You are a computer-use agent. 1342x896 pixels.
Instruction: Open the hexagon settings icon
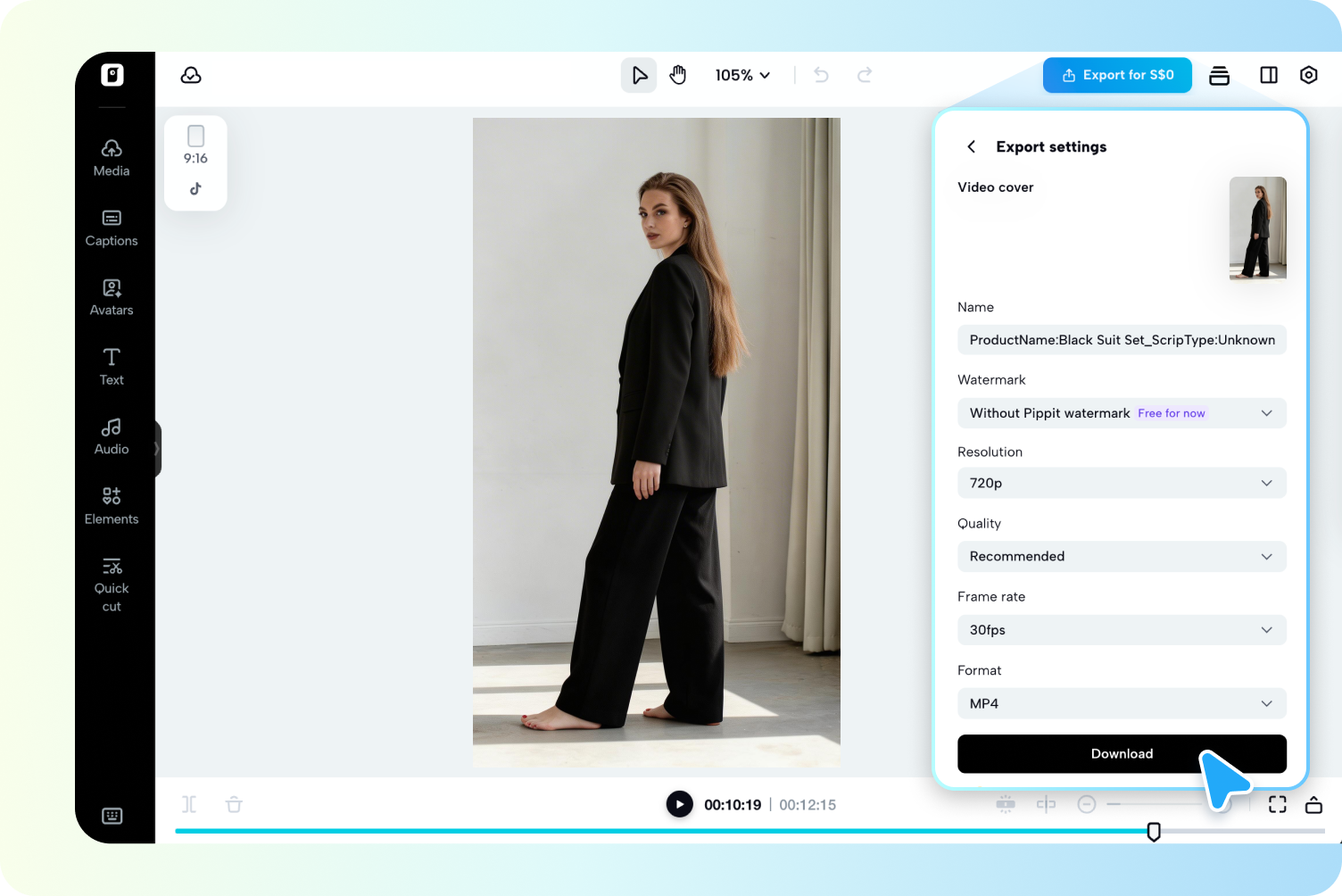click(x=1309, y=75)
